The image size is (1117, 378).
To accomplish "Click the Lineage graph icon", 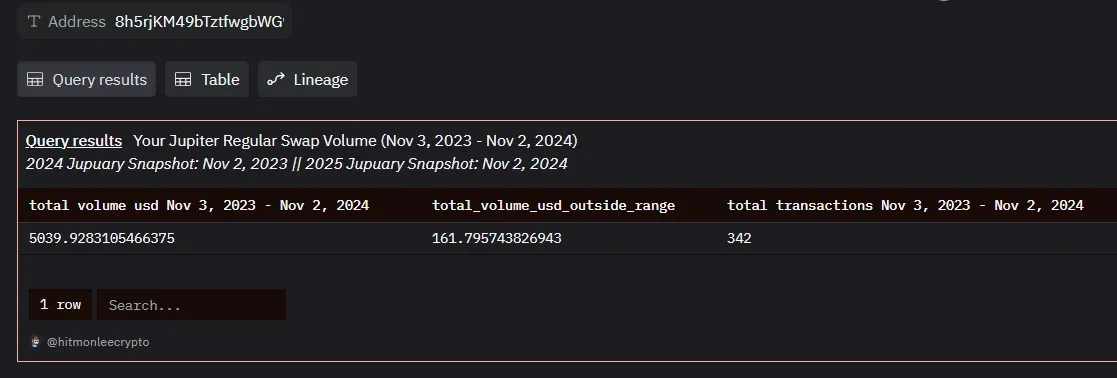I will tap(276, 80).
